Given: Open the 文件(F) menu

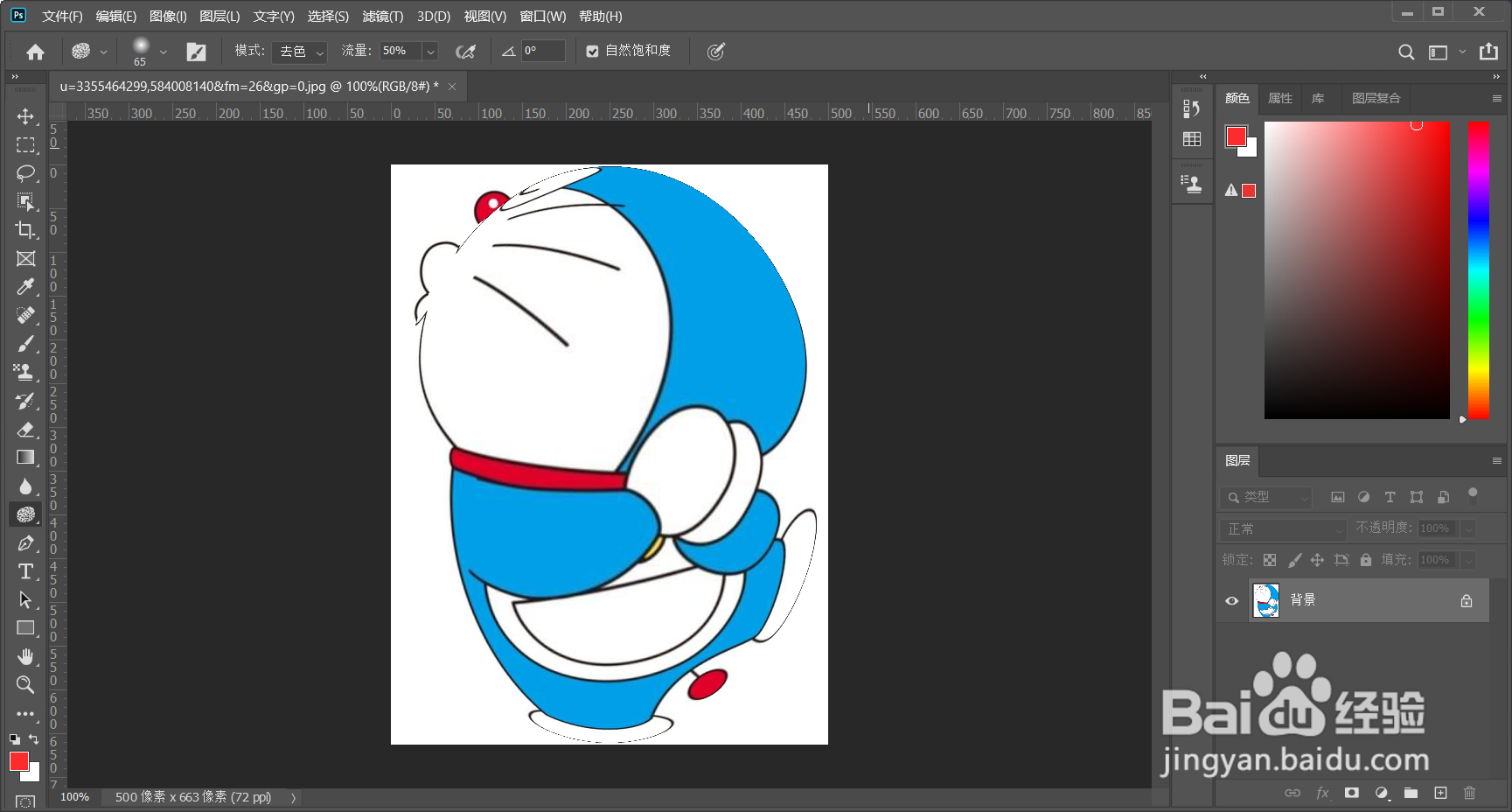Looking at the screenshot, I should point(62,17).
